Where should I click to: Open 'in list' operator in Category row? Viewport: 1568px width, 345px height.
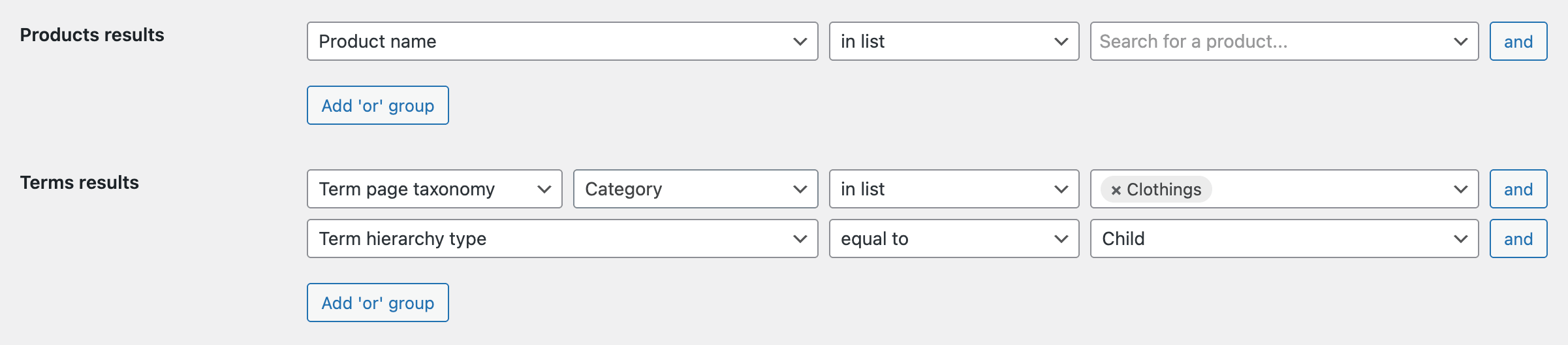click(x=954, y=189)
